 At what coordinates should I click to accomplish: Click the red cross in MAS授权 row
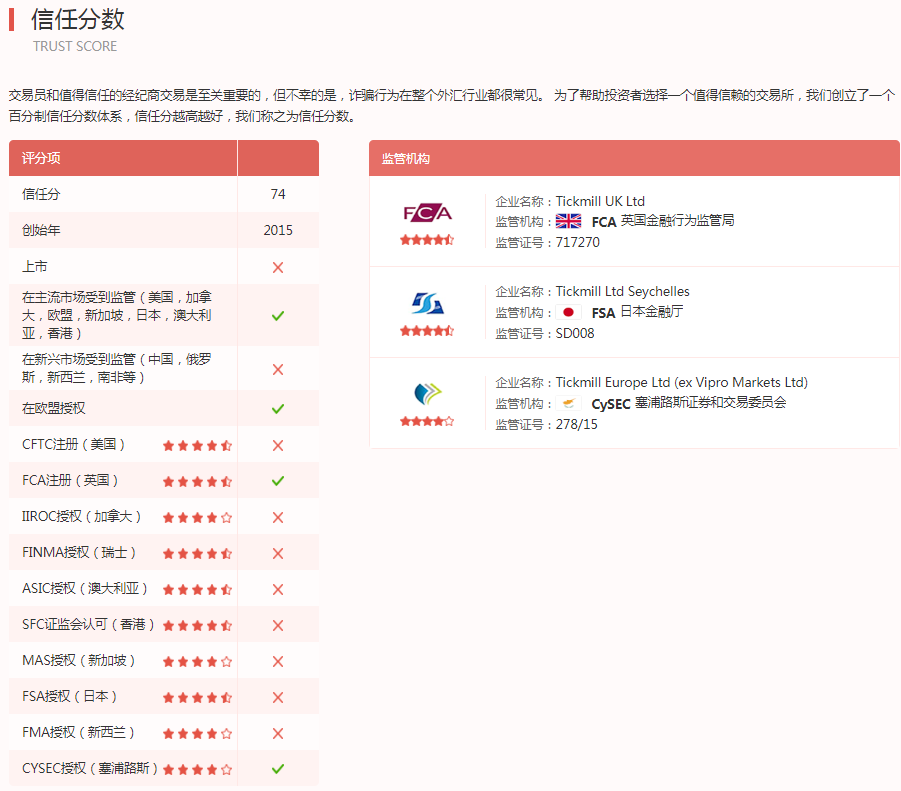[x=278, y=661]
